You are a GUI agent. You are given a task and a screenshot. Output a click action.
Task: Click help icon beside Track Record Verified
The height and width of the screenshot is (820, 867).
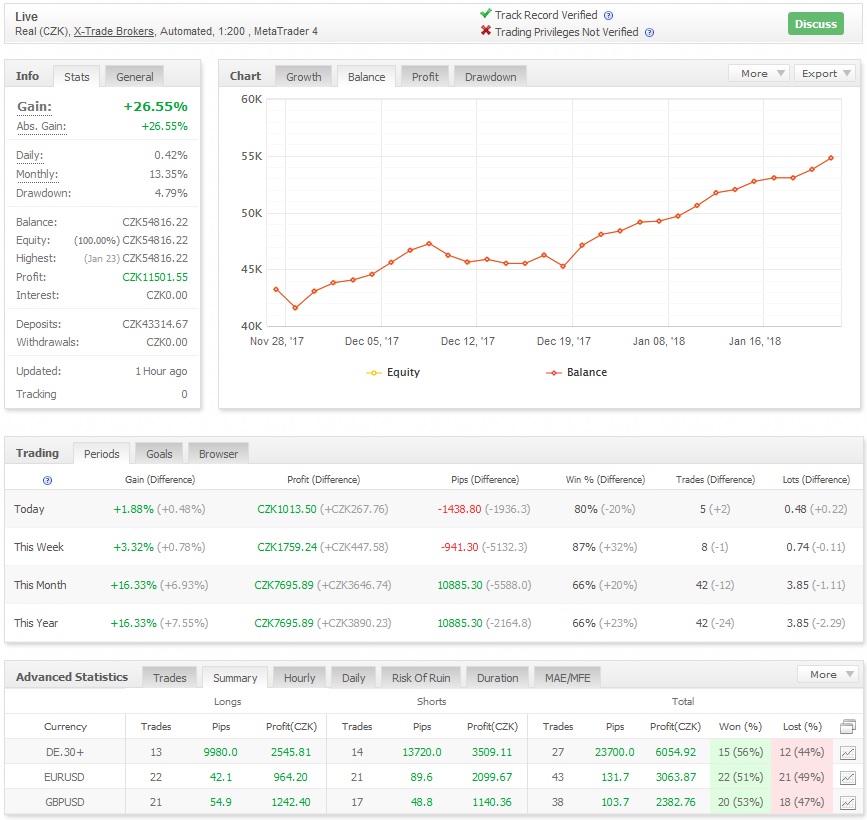coord(608,16)
